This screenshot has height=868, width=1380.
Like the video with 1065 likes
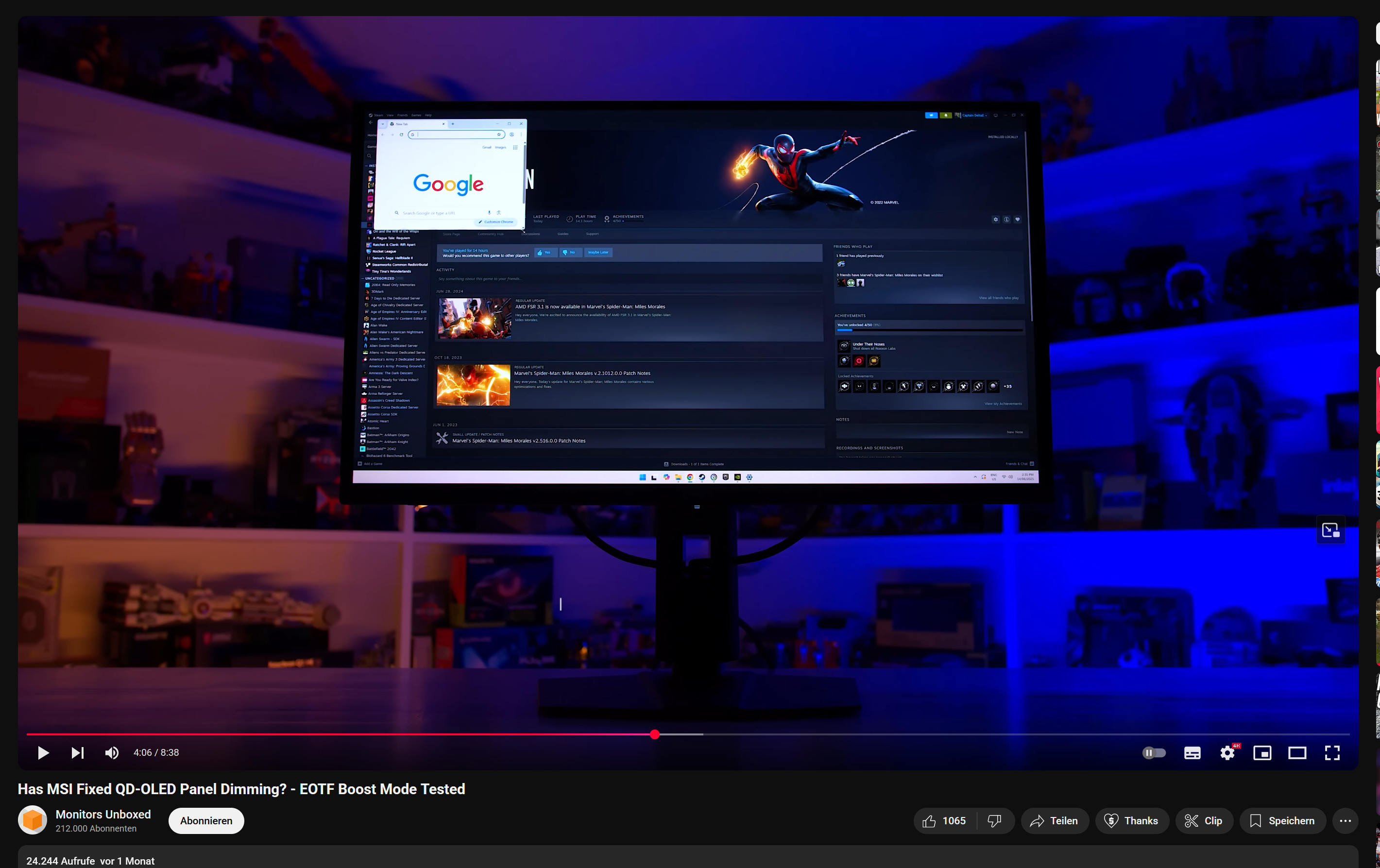click(944, 820)
